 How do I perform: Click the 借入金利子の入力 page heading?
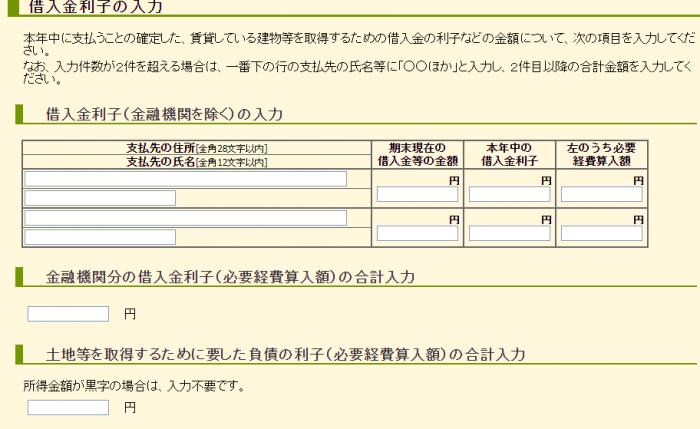96,7
